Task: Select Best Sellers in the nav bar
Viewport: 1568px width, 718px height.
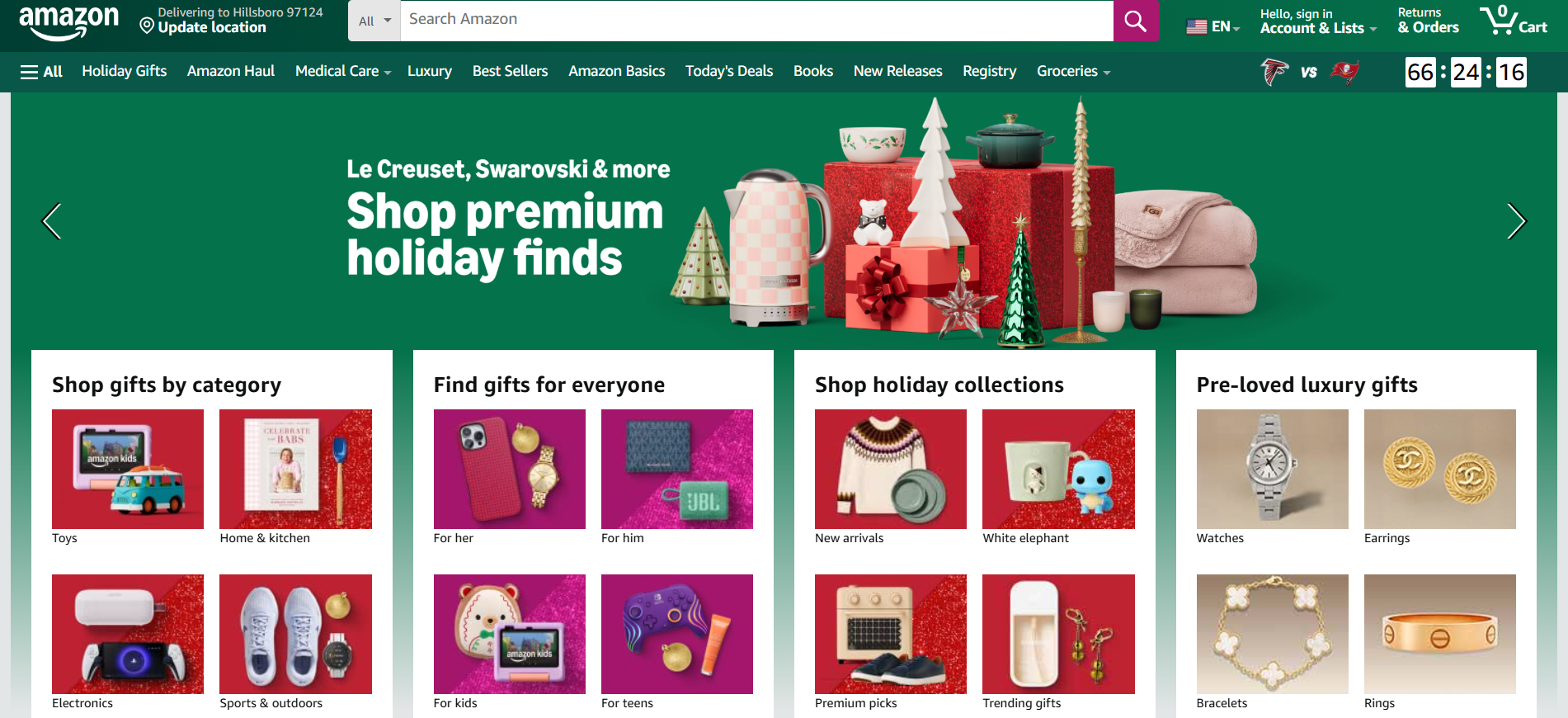Action: tap(510, 72)
